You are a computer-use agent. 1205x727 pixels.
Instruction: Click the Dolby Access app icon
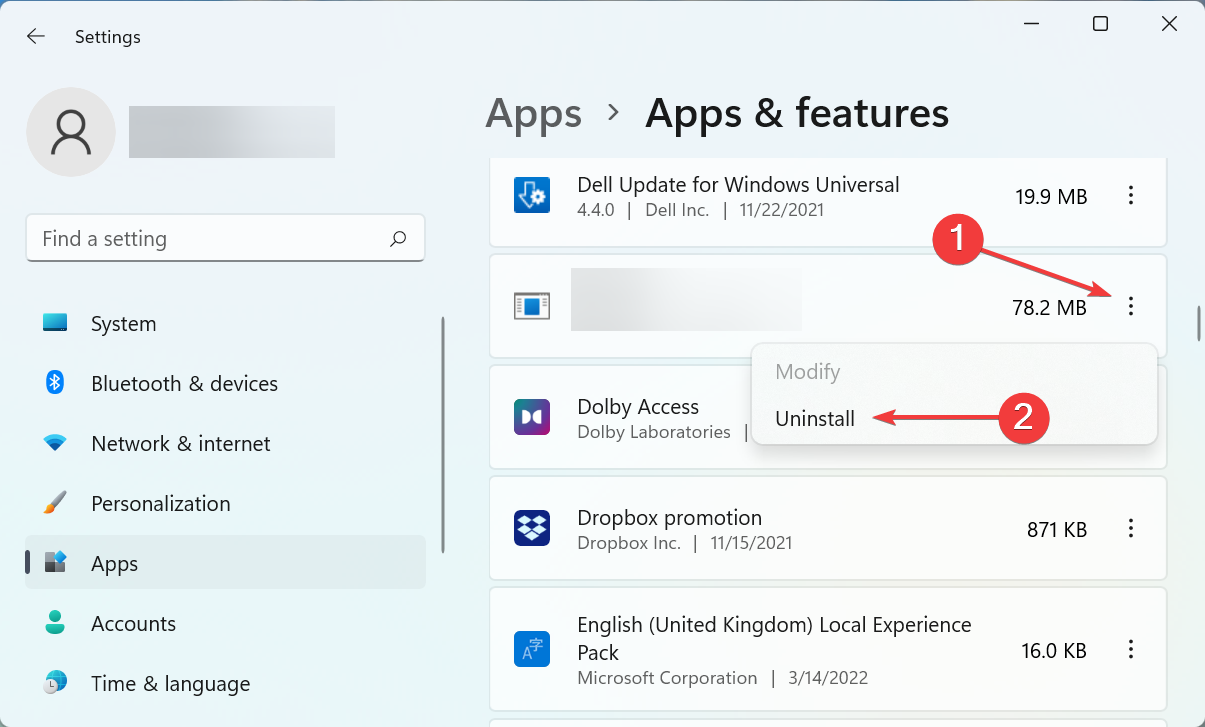click(x=532, y=417)
